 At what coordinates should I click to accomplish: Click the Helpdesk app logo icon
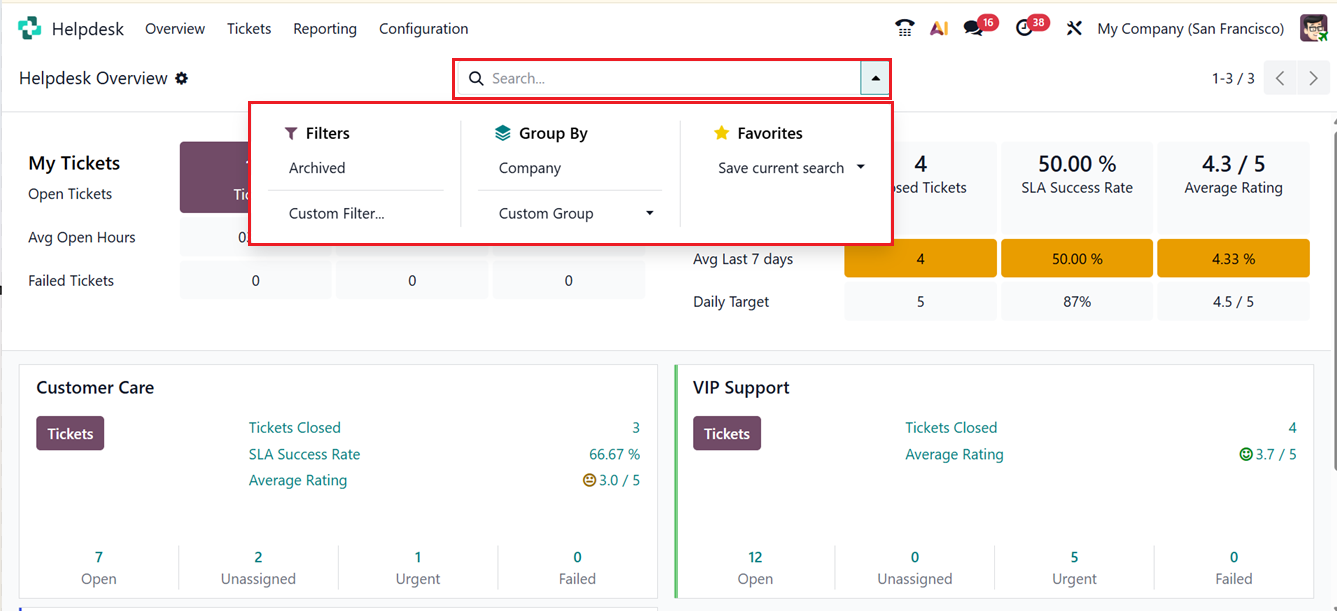tap(30, 29)
